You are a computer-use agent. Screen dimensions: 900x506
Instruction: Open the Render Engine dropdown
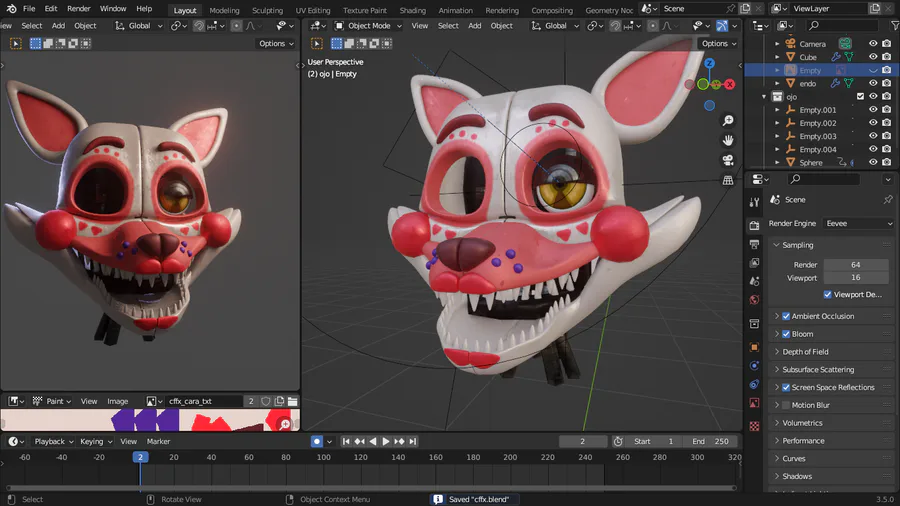(859, 224)
